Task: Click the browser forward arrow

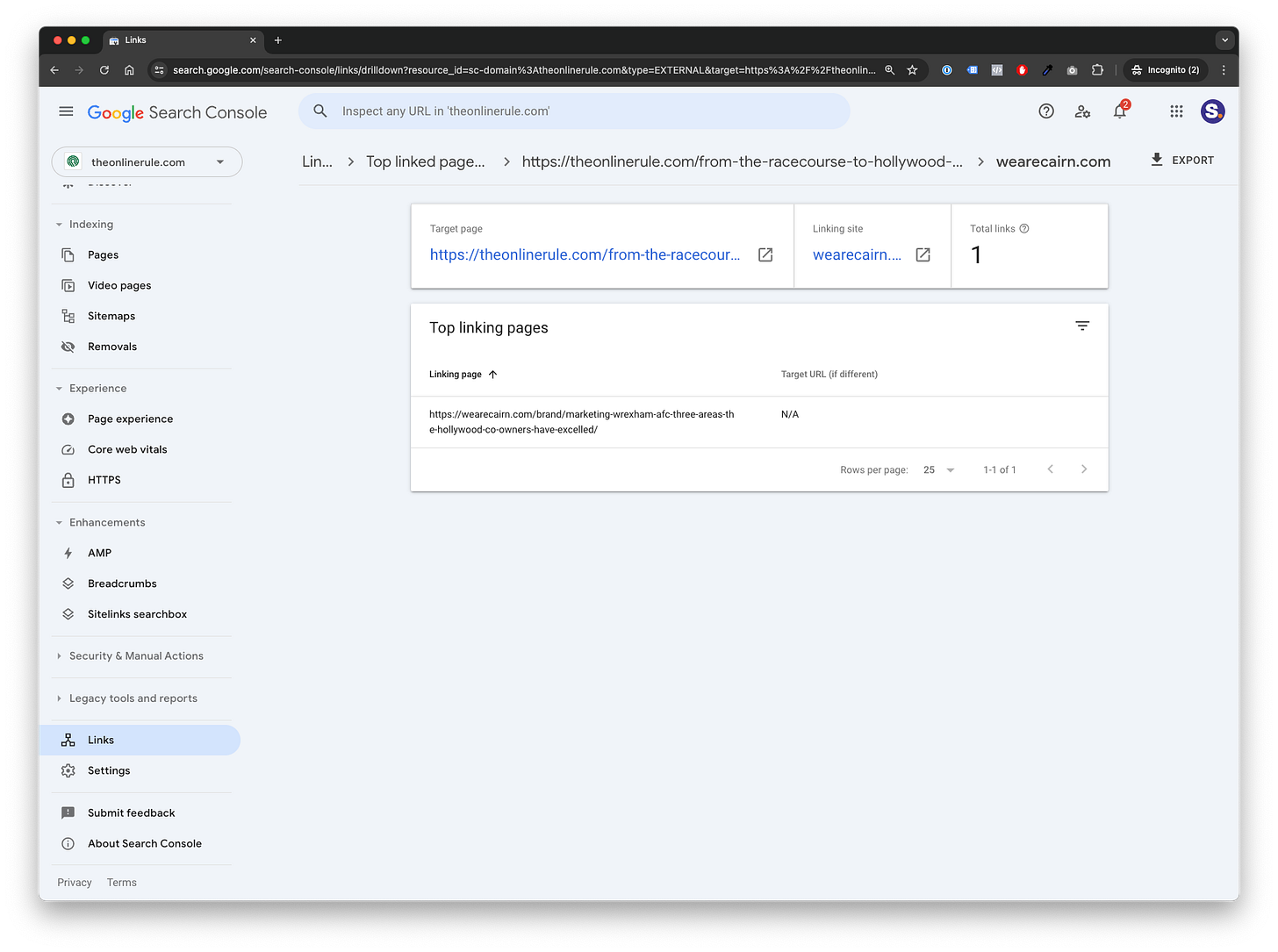Action: [x=79, y=70]
